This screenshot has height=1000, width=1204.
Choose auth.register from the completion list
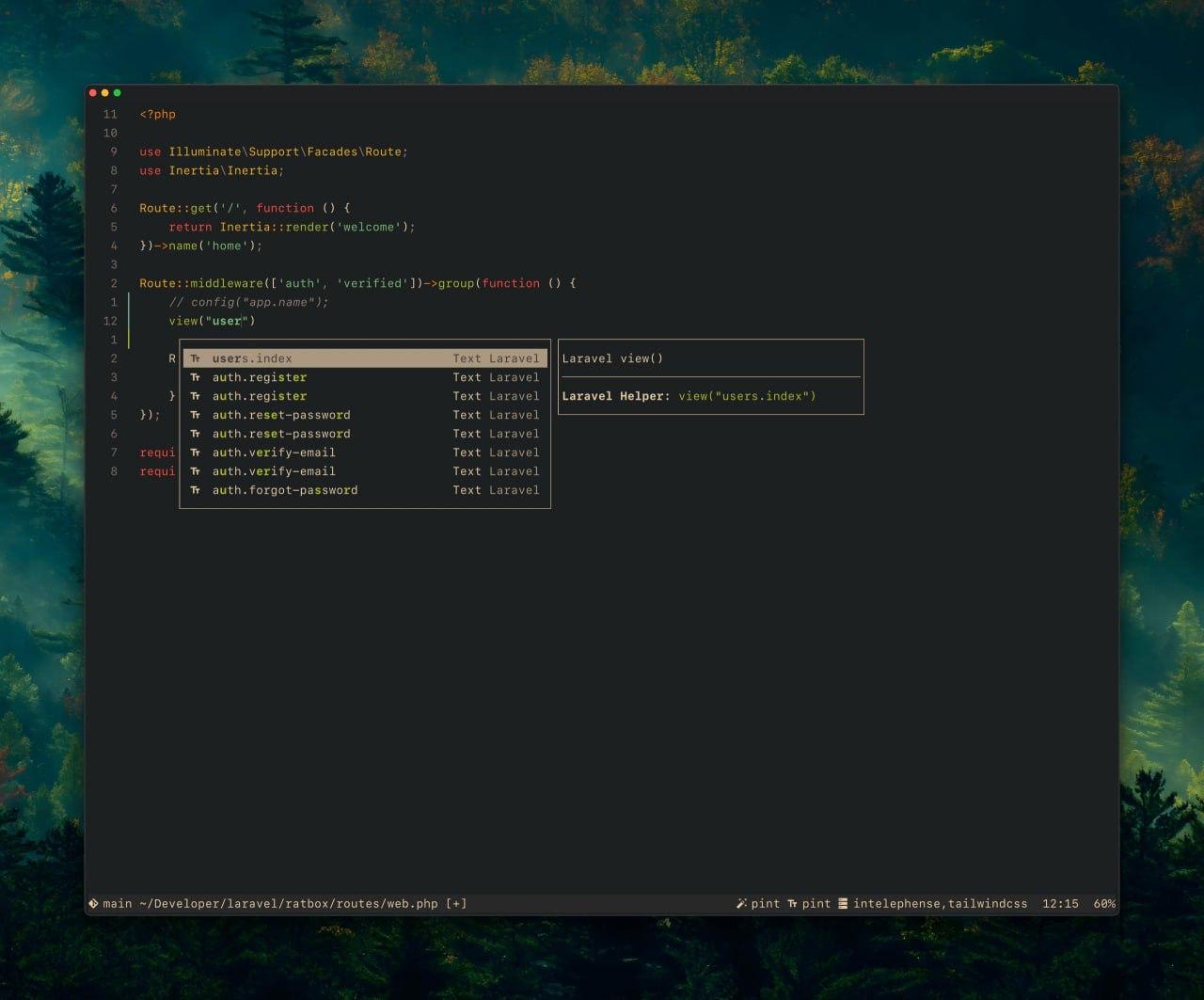point(260,377)
